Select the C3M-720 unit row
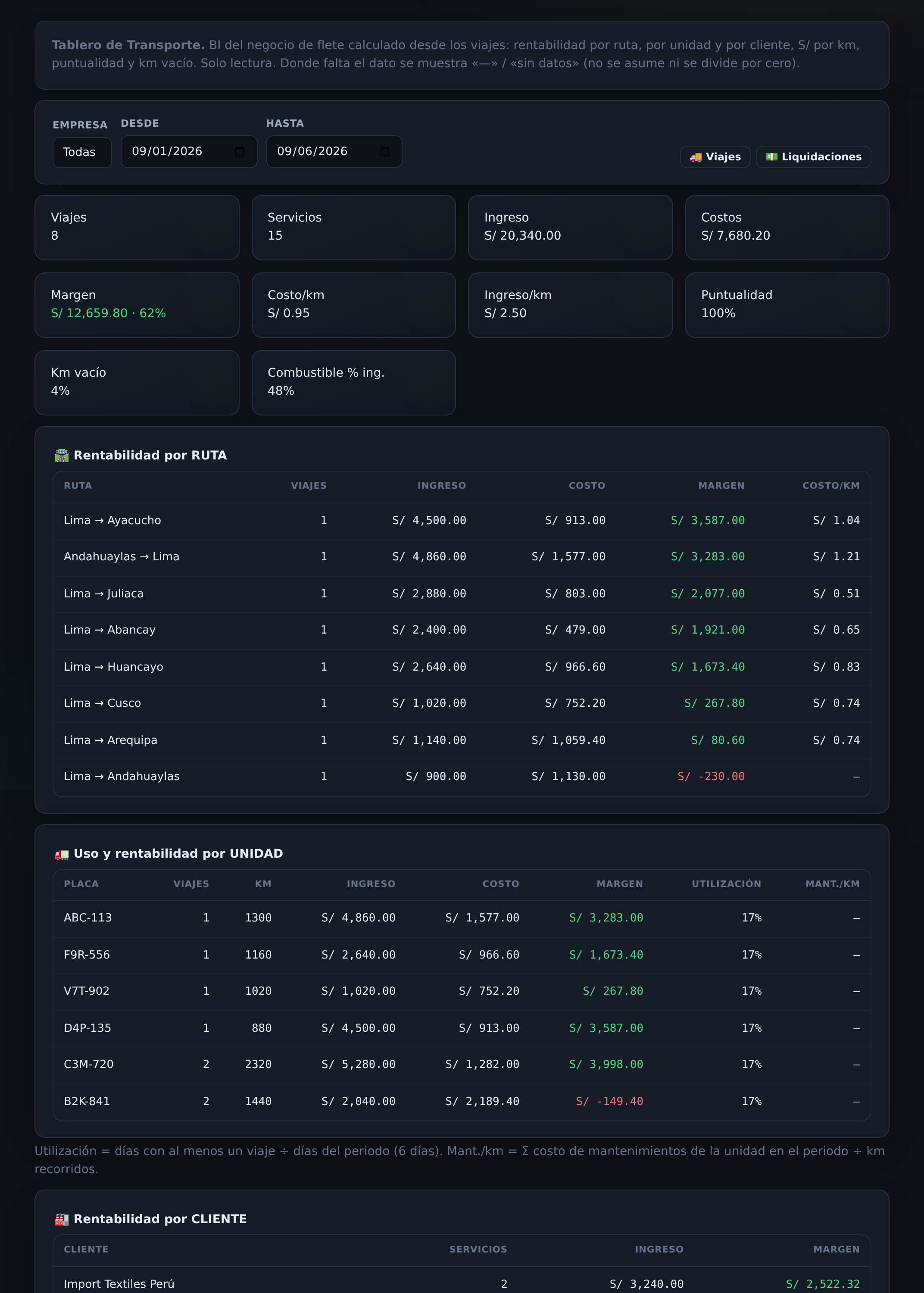Screen dimensions: 924x1293 click(x=462, y=1064)
